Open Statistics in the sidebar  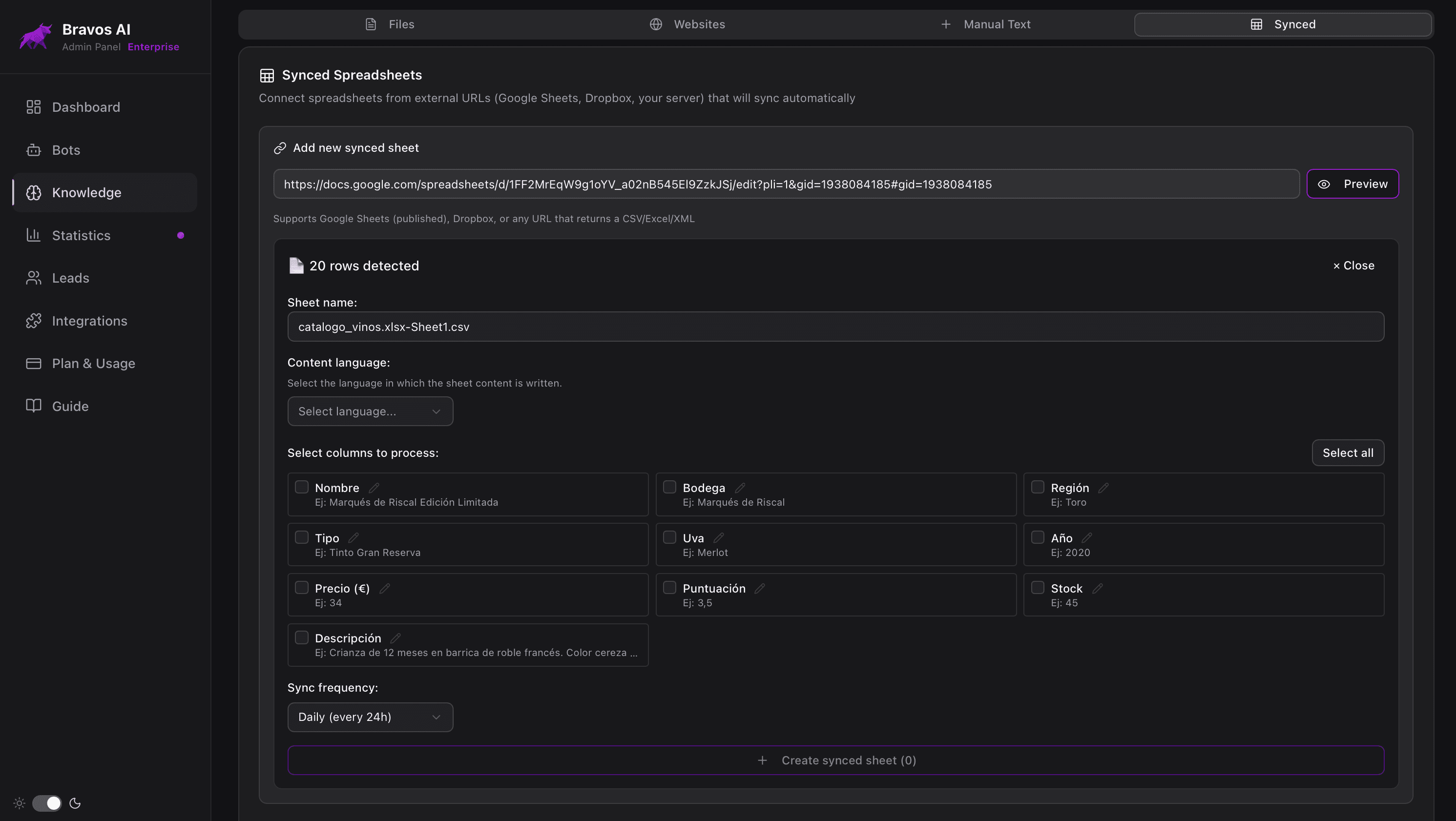click(x=104, y=235)
